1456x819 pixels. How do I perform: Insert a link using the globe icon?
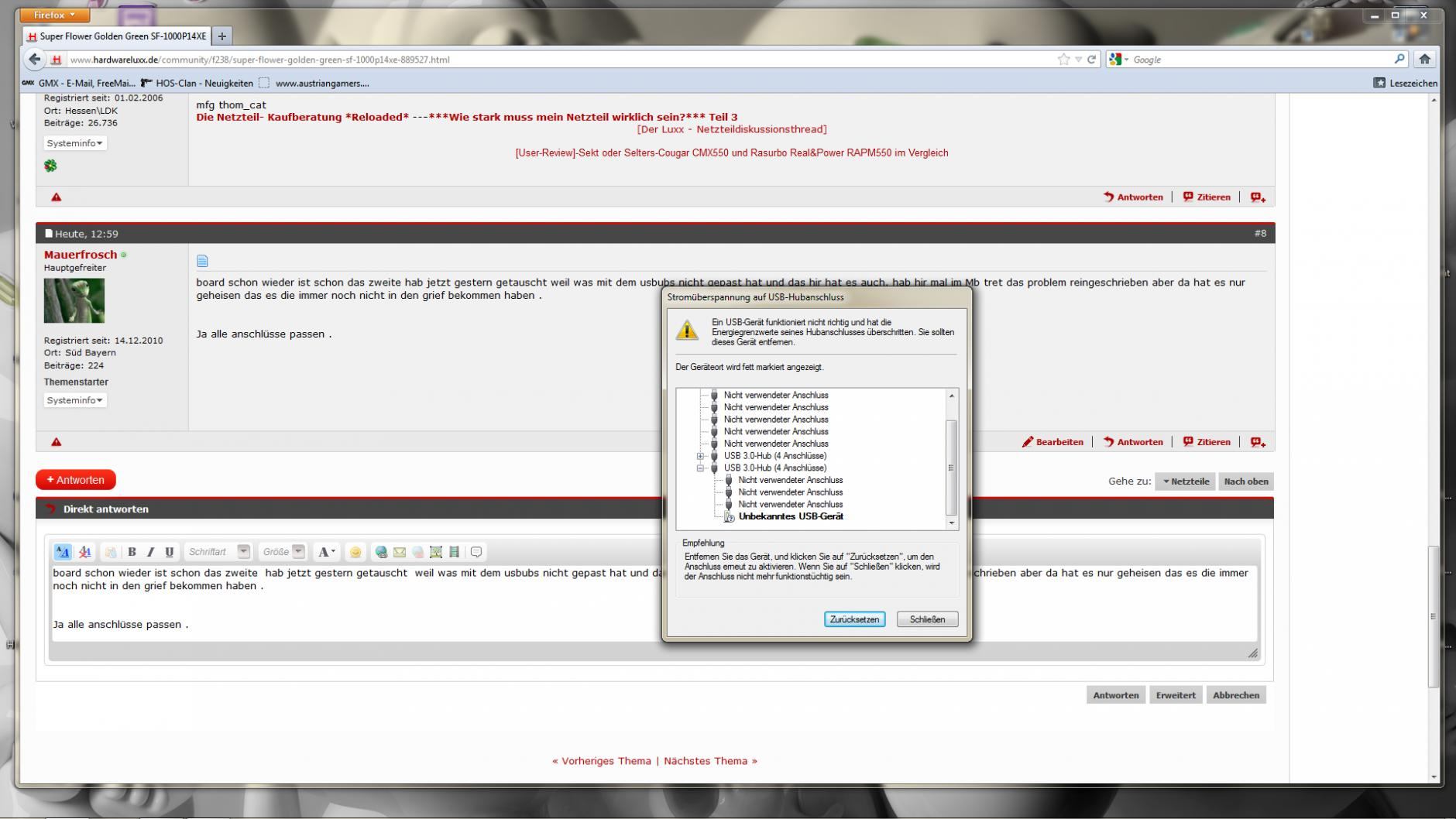tap(381, 552)
